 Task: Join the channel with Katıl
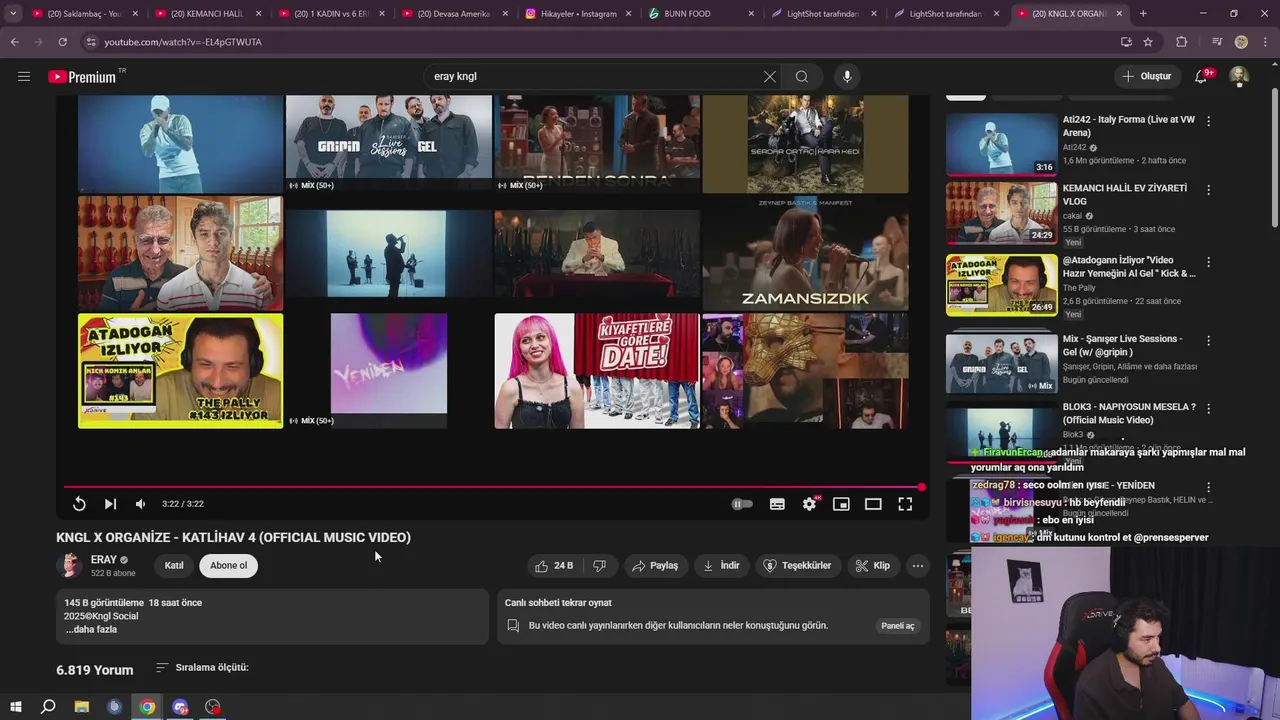tap(174, 566)
